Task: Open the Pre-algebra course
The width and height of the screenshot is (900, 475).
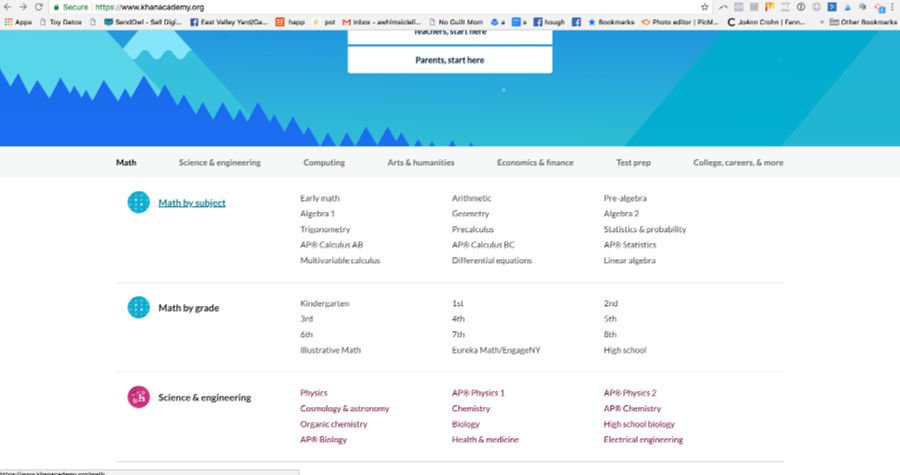Action: tap(624, 198)
